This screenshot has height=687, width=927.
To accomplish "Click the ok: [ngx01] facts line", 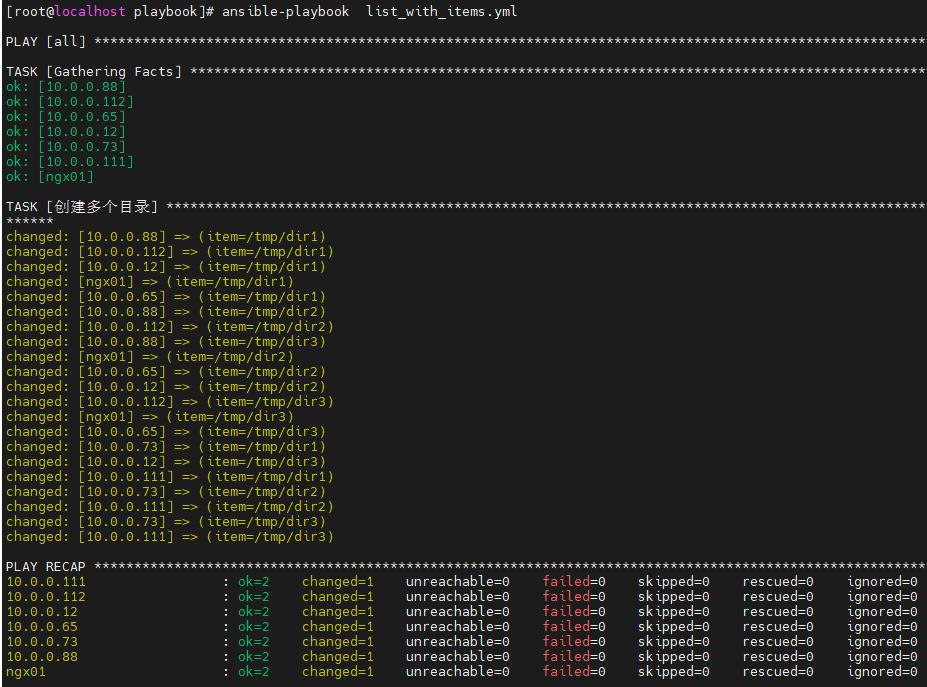I will (50, 176).
